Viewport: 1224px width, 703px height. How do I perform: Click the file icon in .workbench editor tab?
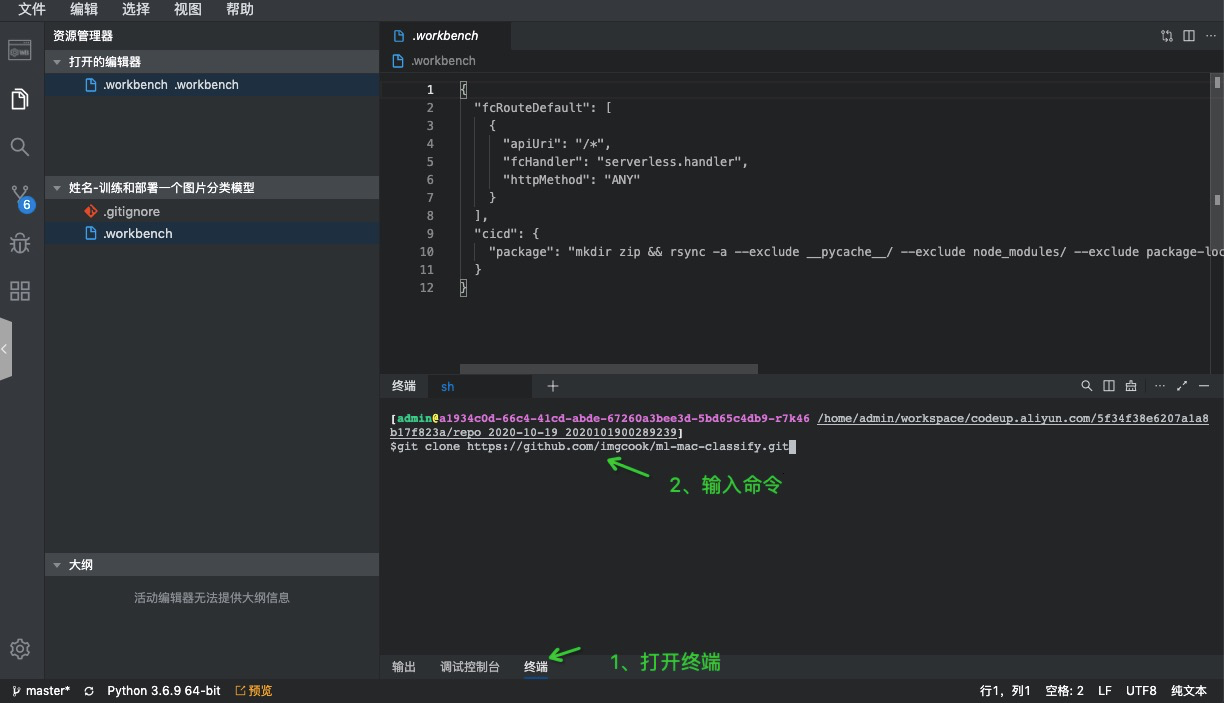click(x=399, y=36)
